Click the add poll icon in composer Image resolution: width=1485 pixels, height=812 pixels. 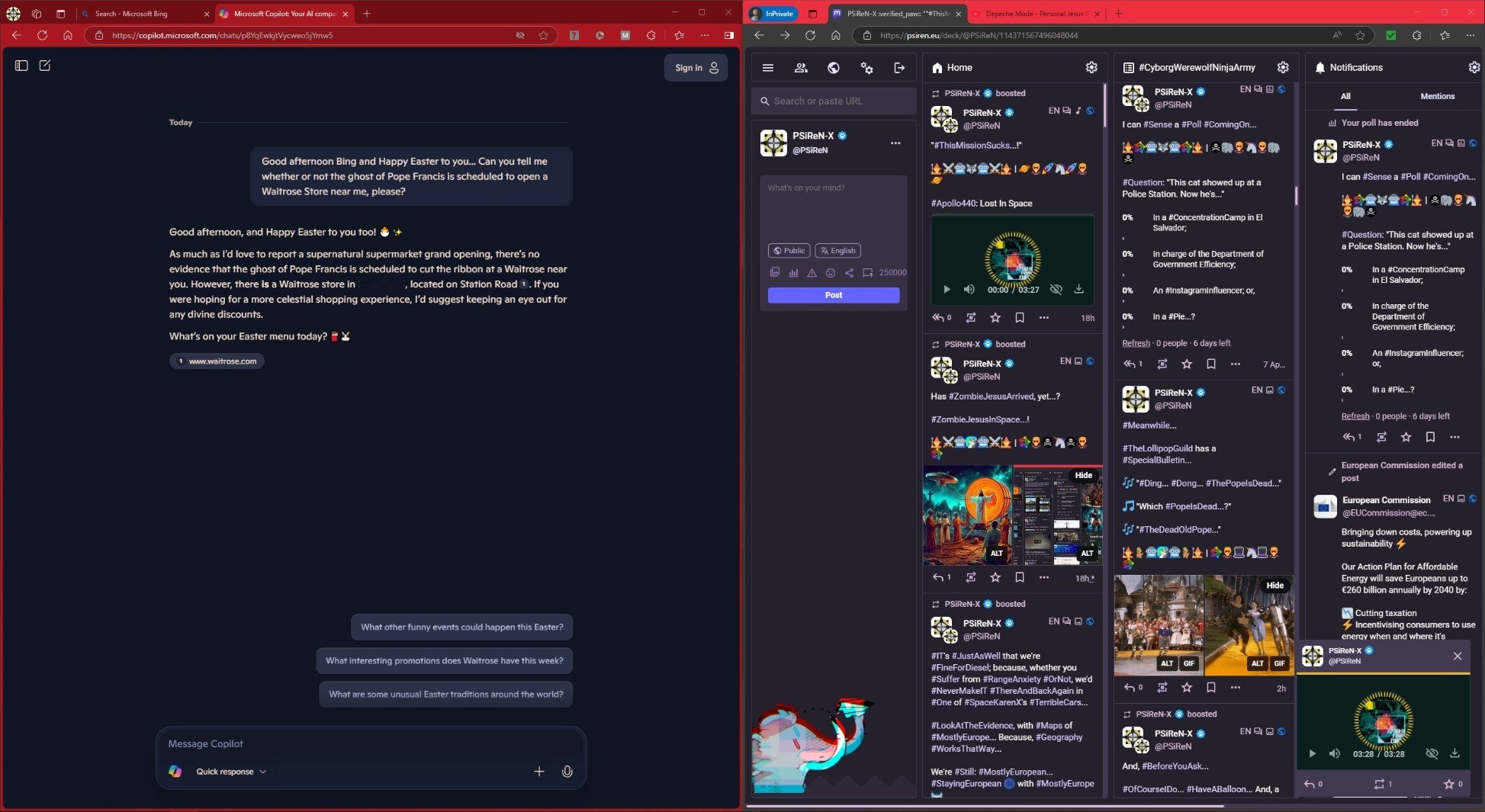[793, 272]
